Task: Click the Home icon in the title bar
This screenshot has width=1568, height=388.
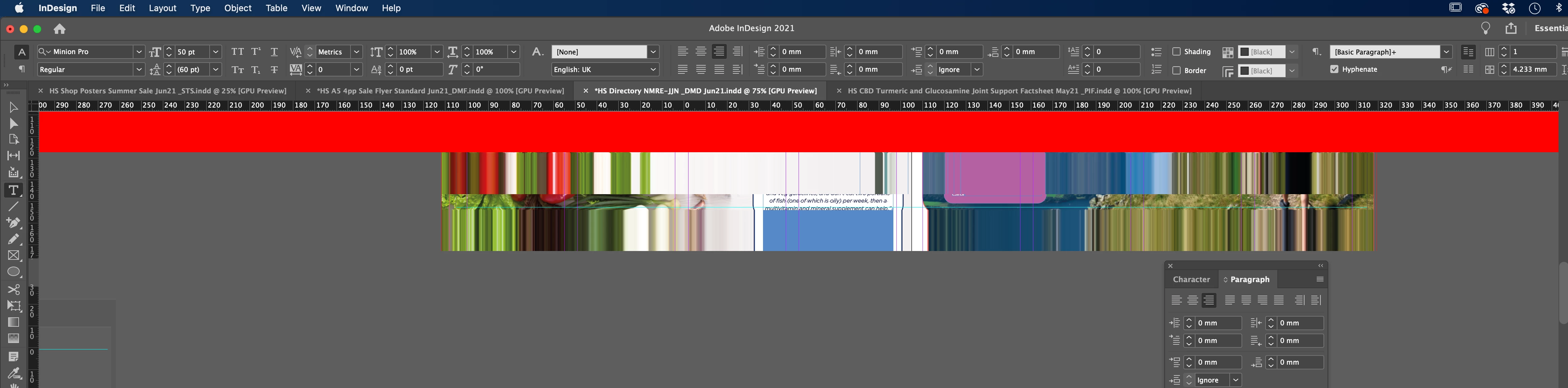Action: pos(60,28)
